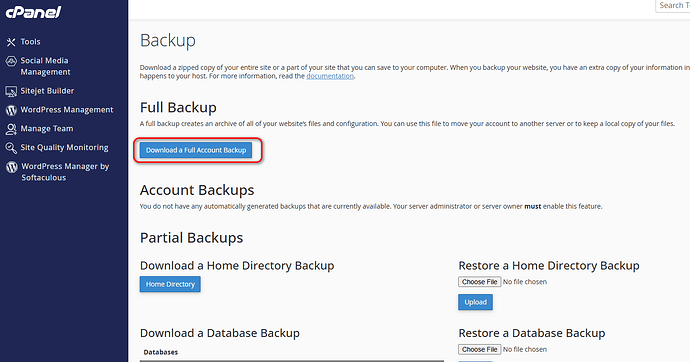Click the Account Backups section heading
The width and height of the screenshot is (690, 362).
[x=197, y=190]
